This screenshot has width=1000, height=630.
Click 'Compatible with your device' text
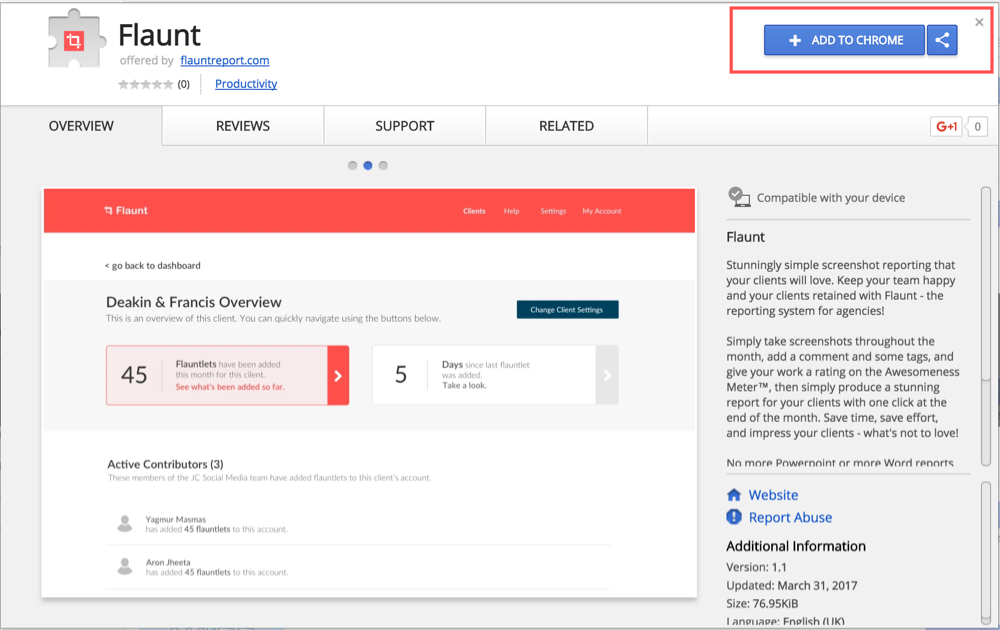831,198
